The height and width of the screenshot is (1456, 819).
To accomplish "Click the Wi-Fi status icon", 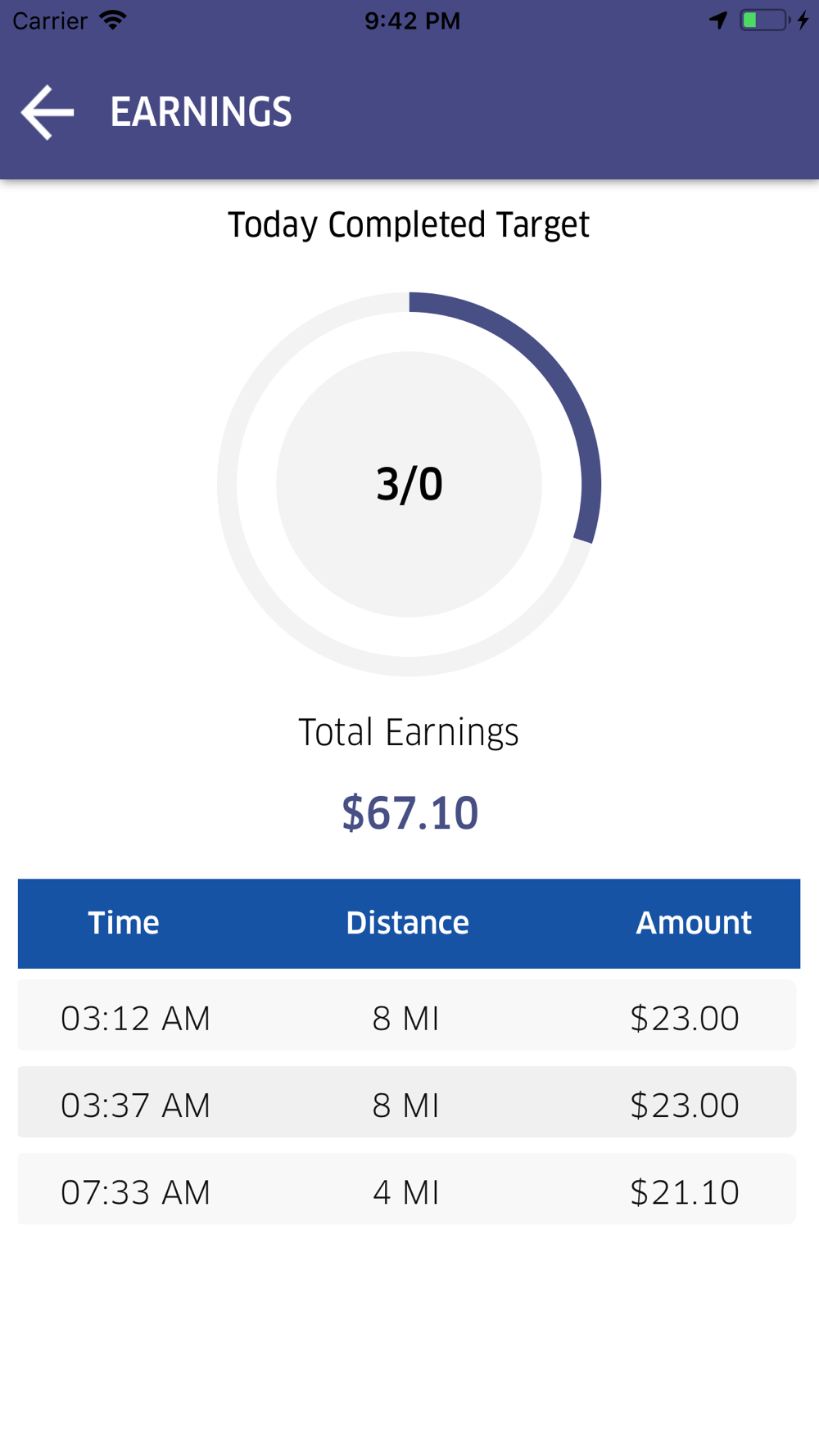I will tap(113, 20).
